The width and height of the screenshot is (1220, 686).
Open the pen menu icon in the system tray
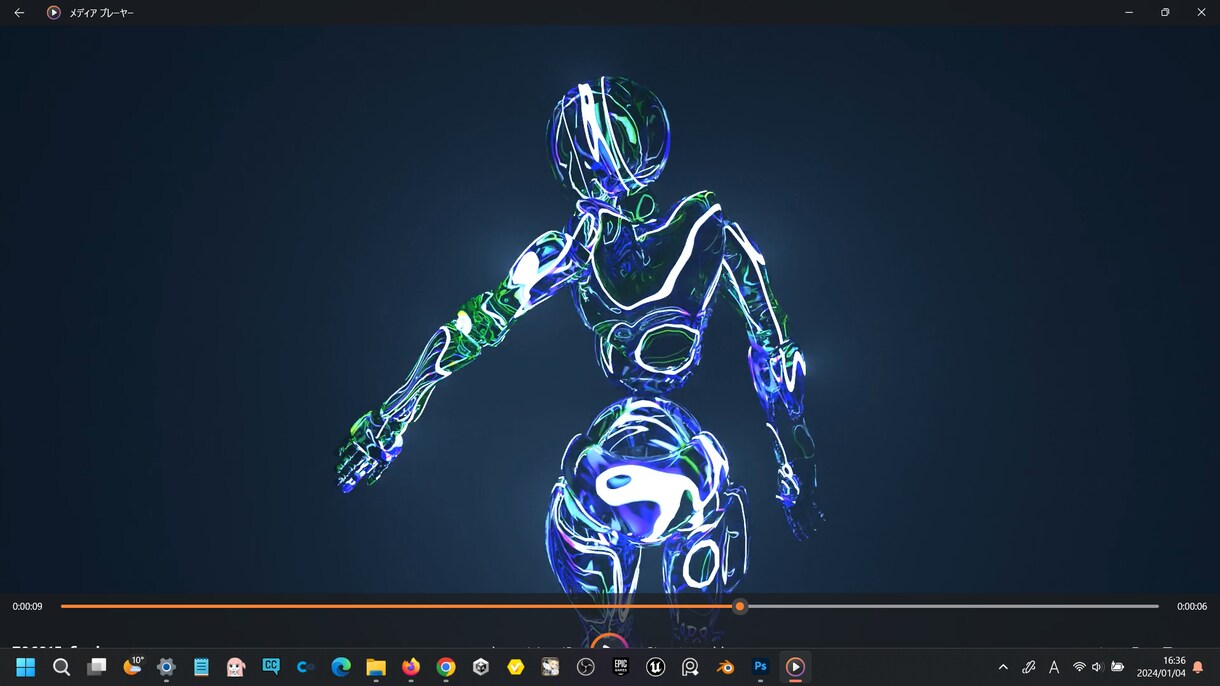[x=1029, y=667]
